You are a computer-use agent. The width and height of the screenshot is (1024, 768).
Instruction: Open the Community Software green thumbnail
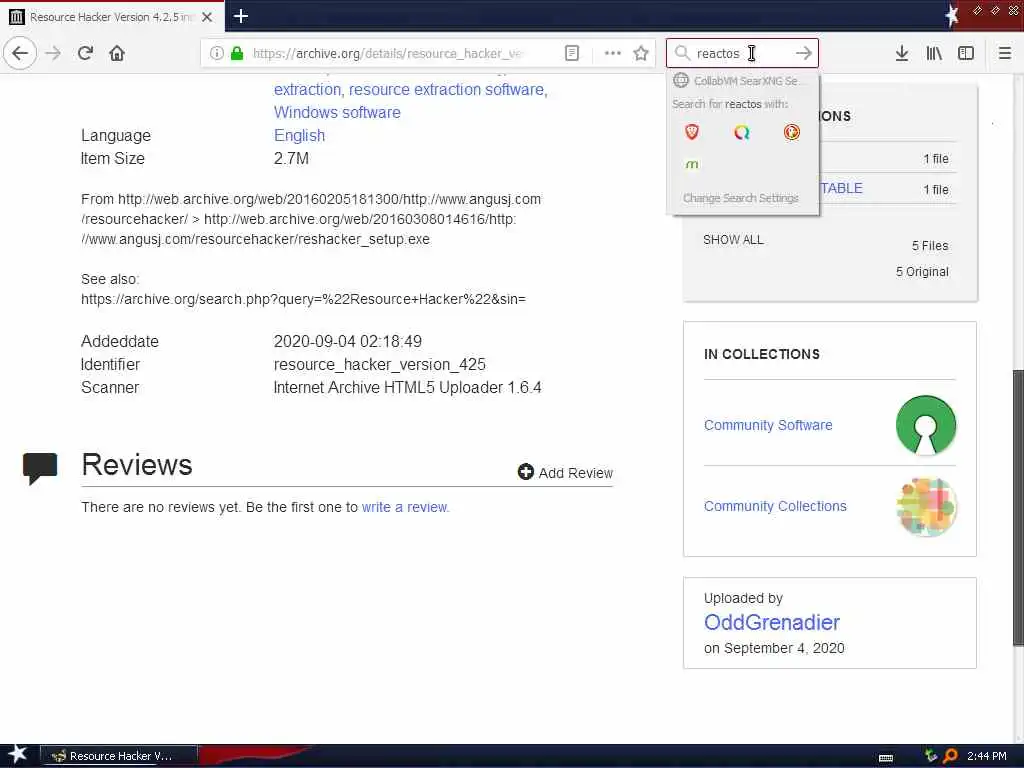coord(926,425)
